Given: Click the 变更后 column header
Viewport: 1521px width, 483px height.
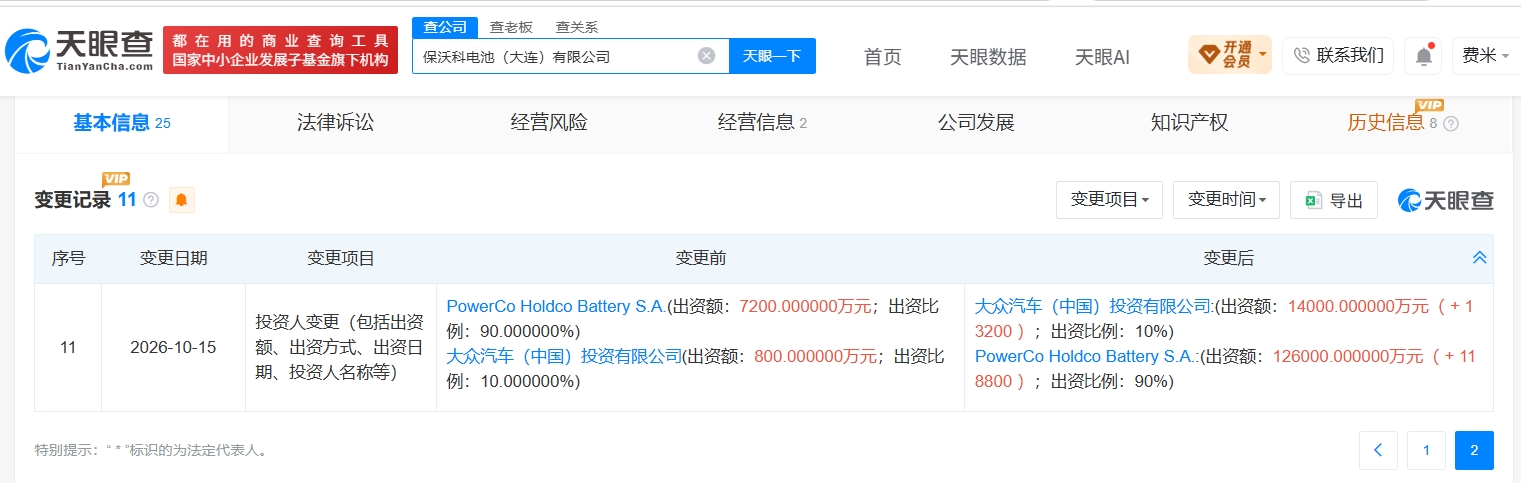Looking at the screenshot, I should [1229, 258].
